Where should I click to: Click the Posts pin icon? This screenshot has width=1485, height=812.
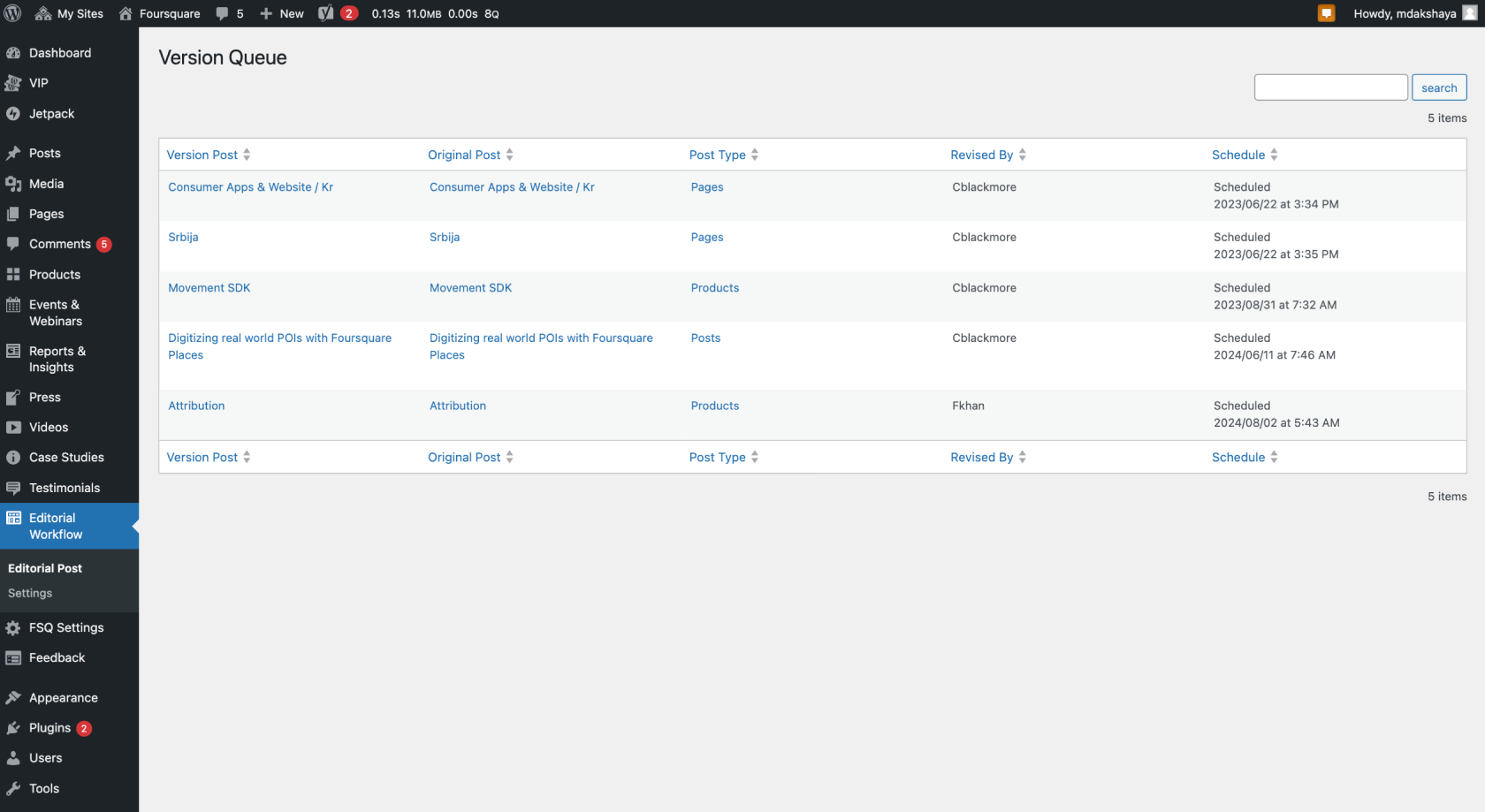[13, 153]
